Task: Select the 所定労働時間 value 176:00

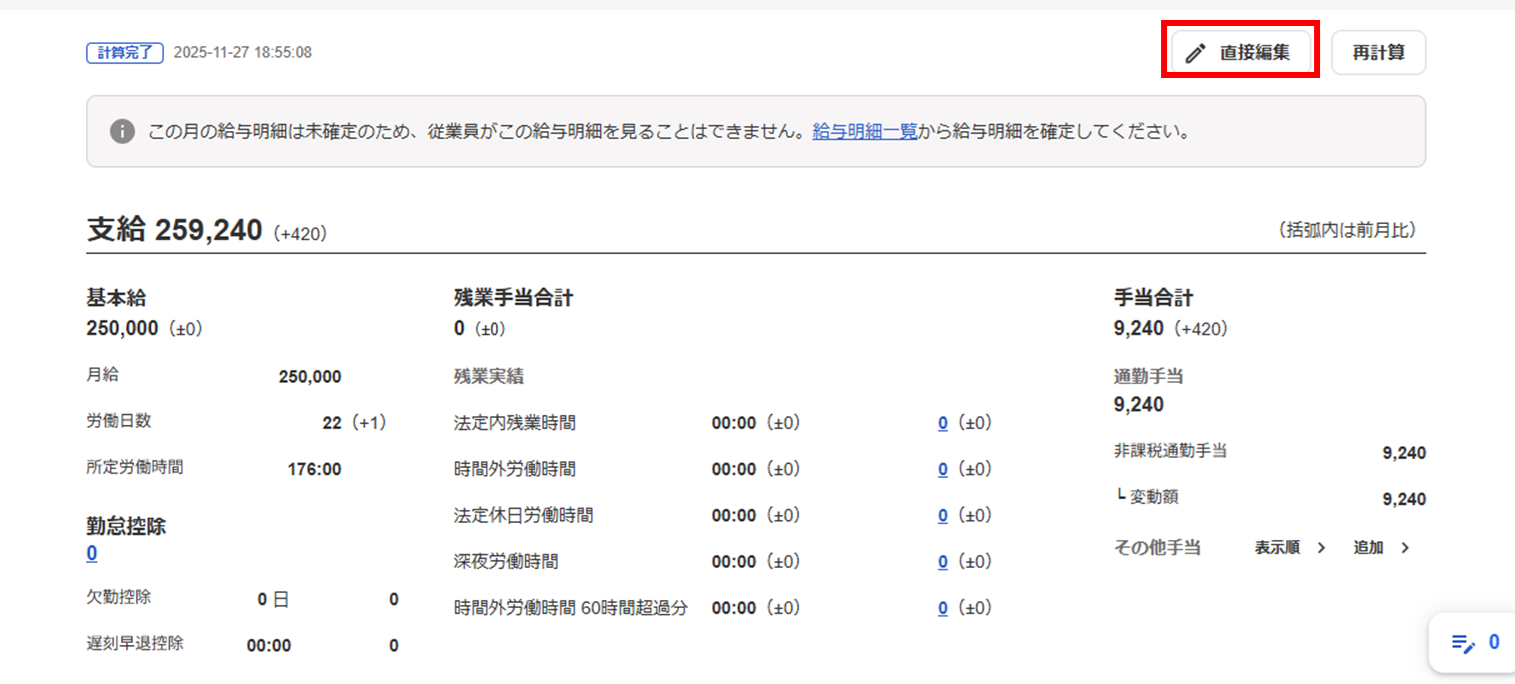Action: (x=314, y=469)
